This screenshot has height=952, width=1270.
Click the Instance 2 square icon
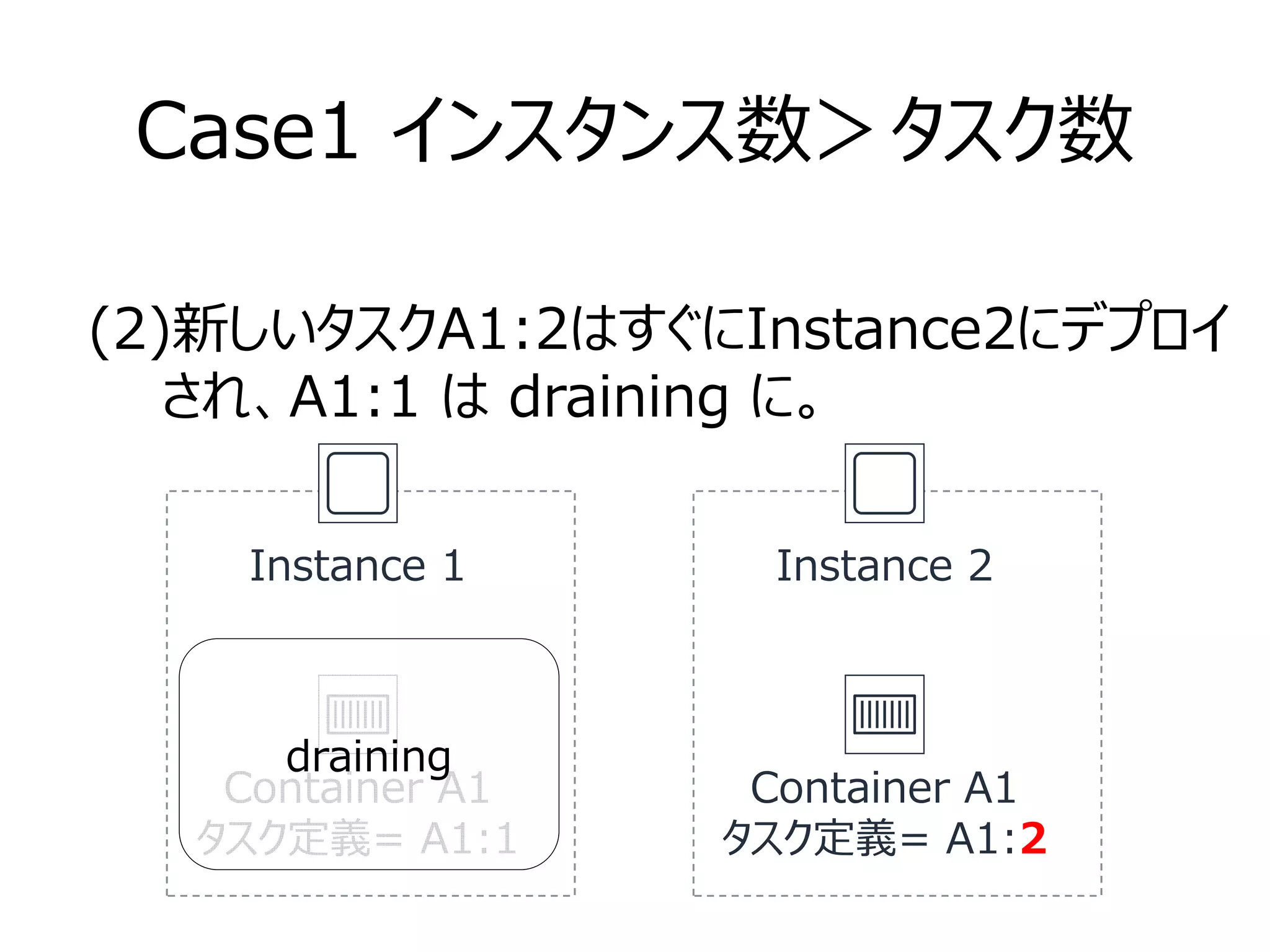884,483
